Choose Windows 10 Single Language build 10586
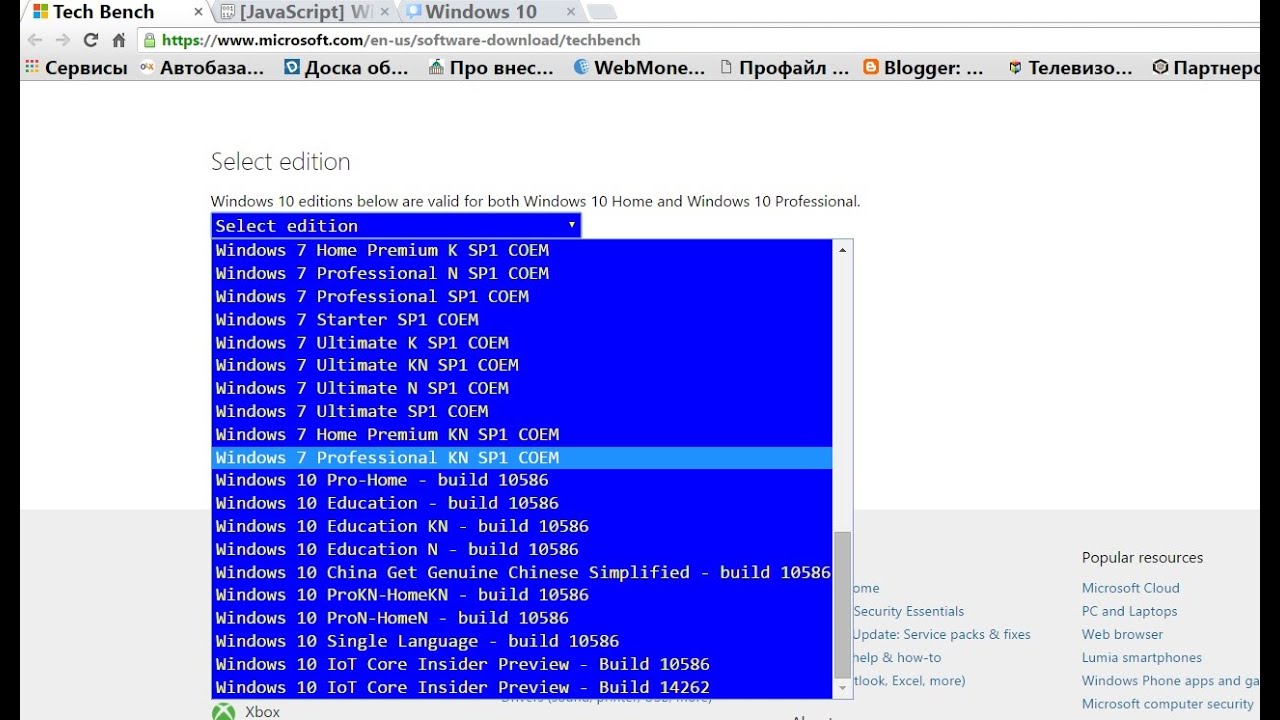Screen dimensions: 1280x720 point(522,641)
